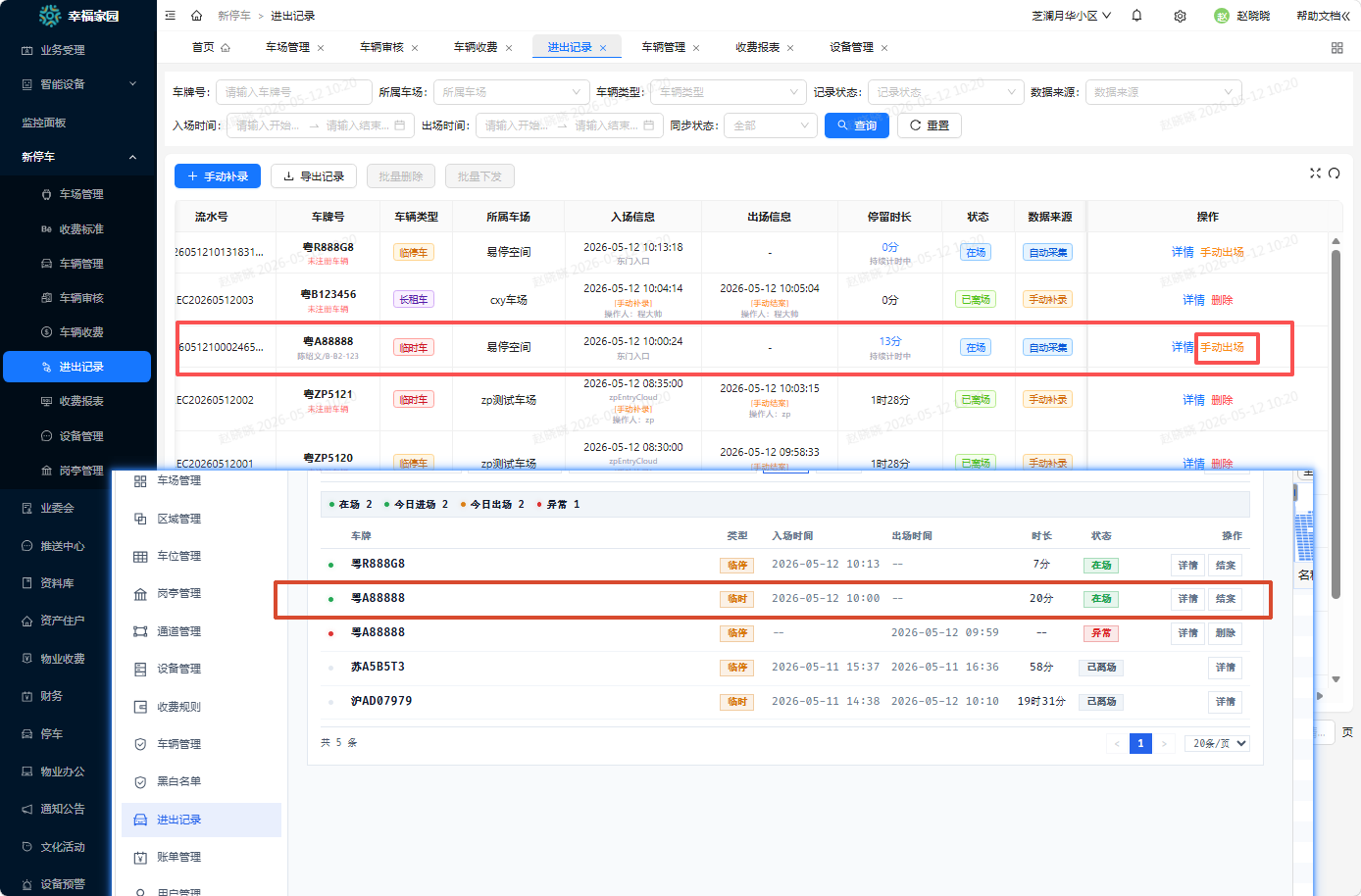The image size is (1361, 896).
Task: Click the 车牌号 input field
Action: (x=294, y=92)
